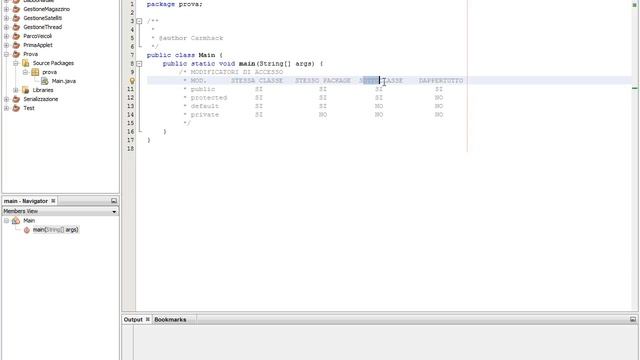Select ParcoVeicoli project label
Viewport: 640px width, 360px height.
pos(38,36)
